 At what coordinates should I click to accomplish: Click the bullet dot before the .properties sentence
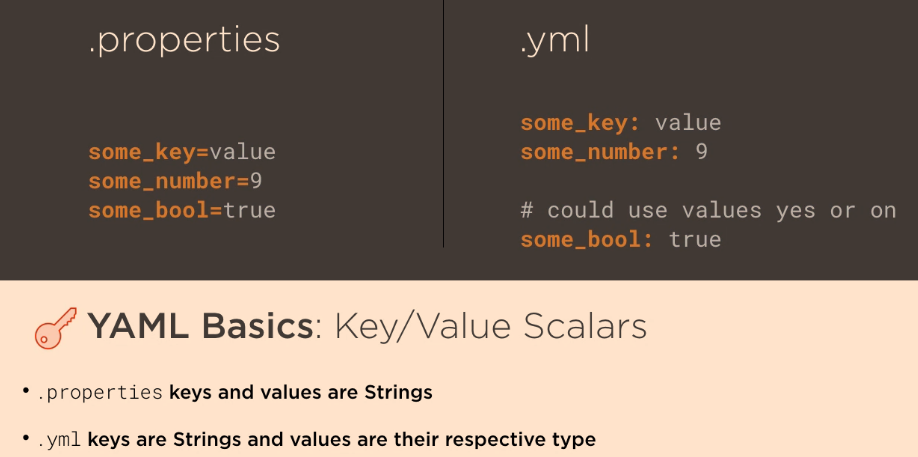point(25,391)
